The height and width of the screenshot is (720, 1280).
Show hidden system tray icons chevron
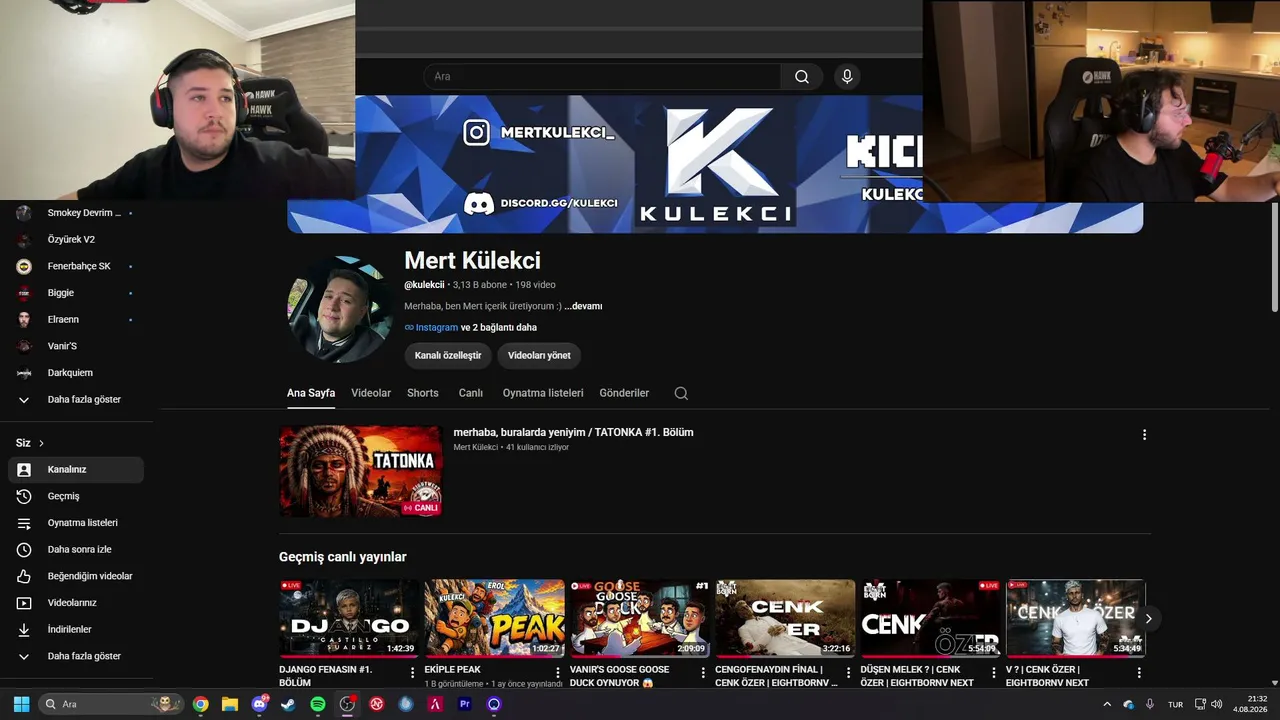pyautogui.click(x=1107, y=704)
